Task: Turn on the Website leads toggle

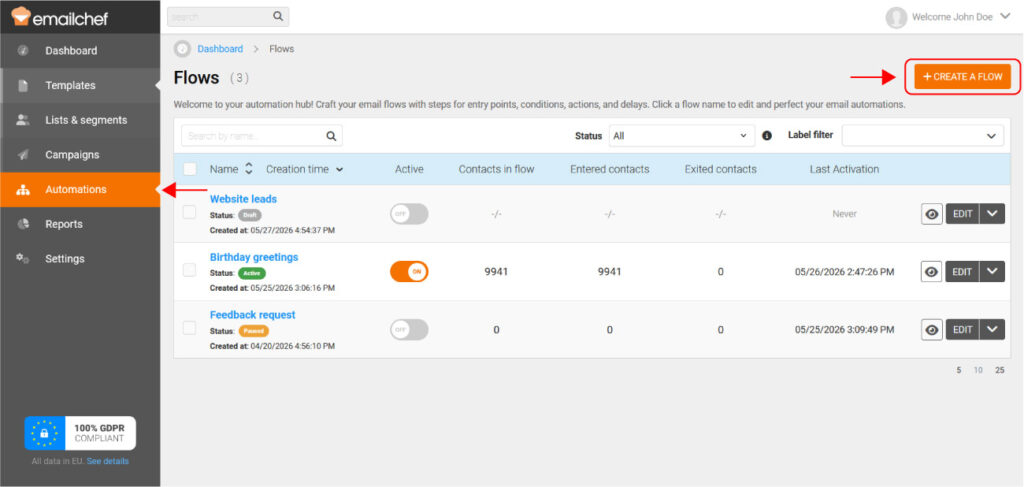Action: click(409, 213)
